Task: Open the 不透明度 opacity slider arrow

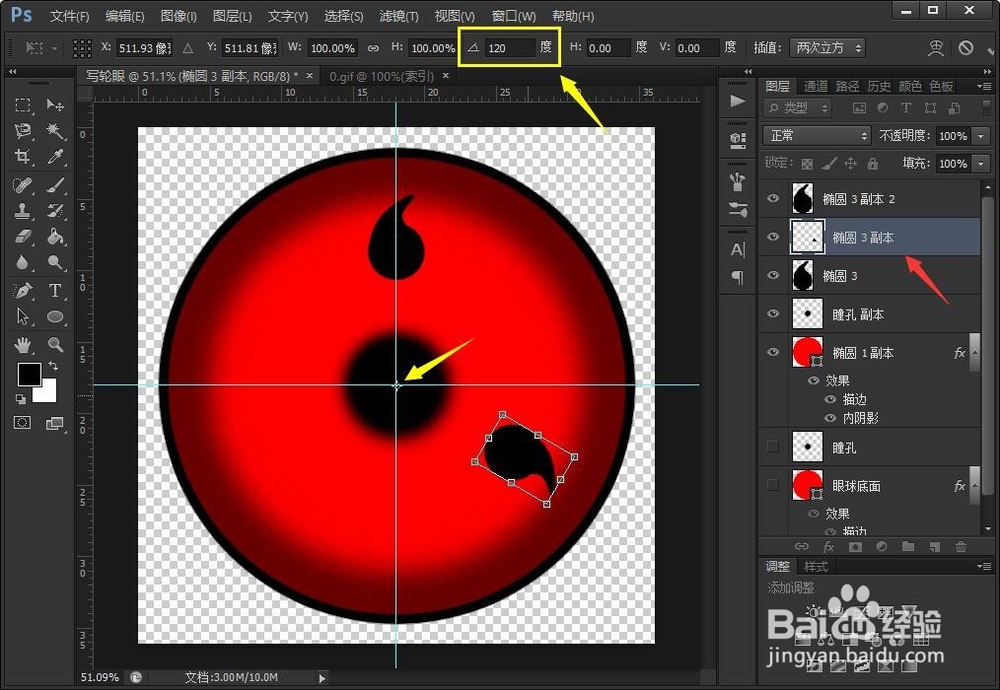Action: click(x=981, y=136)
